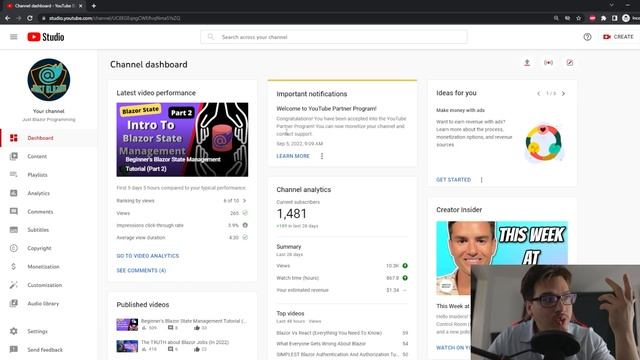The width and height of the screenshot is (640, 360).
Task: Reload the page in the browser
Action: tap(30, 18)
